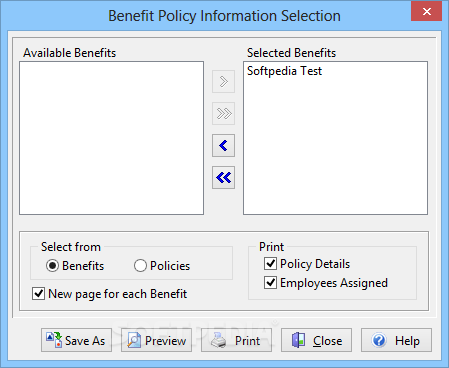Select the Benefits radio button
The image size is (449, 368).
(52, 266)
